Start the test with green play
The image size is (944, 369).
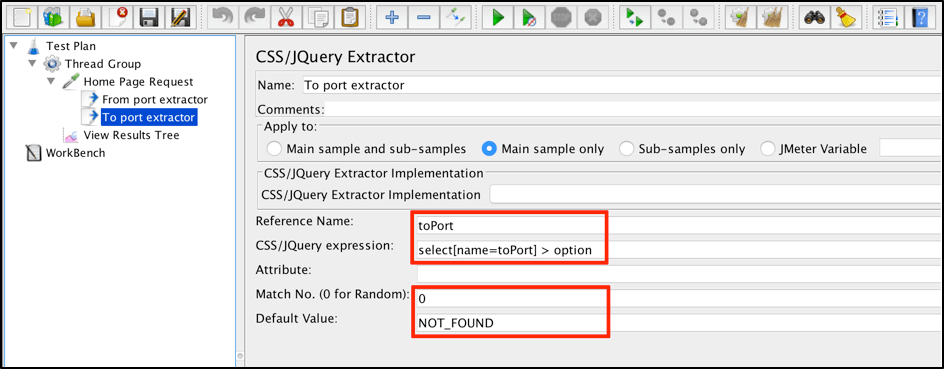[x=498, y=17]
